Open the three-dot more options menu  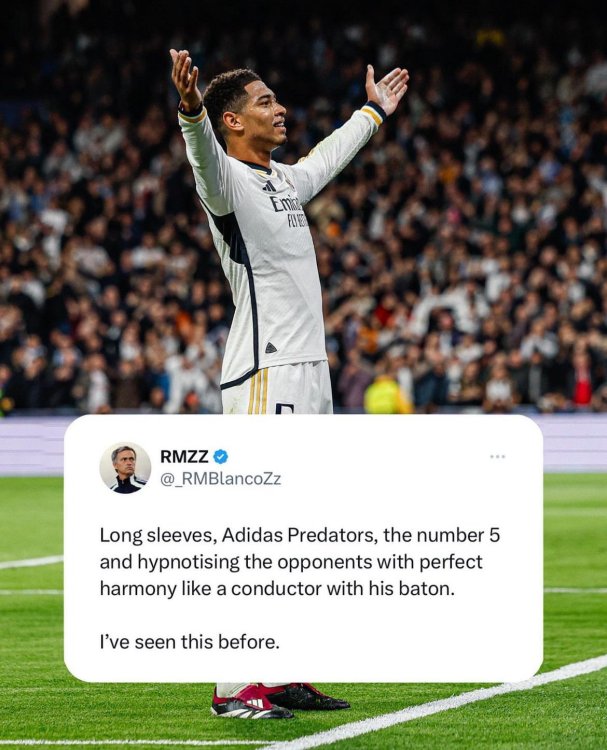497,457
